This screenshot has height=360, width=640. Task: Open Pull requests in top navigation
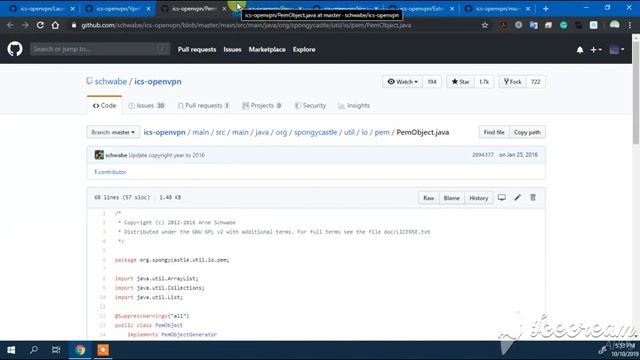point(197,49)
